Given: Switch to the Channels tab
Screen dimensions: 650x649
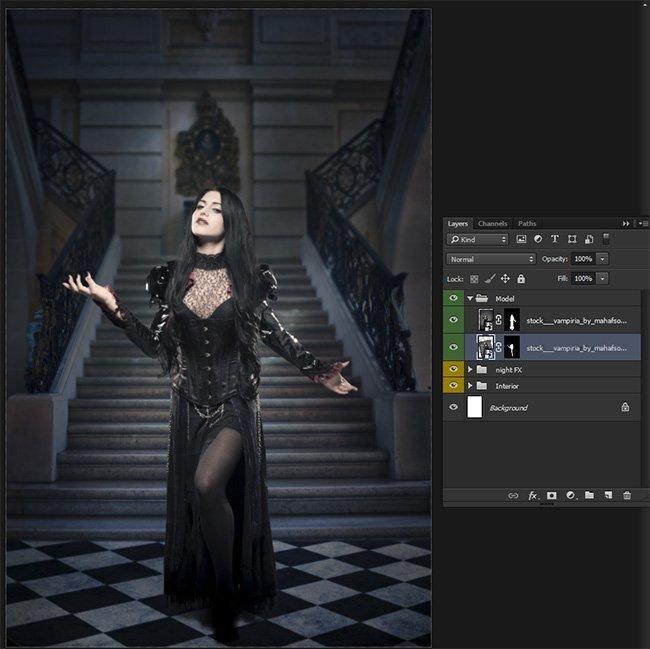Looking at the screenshot, I should [492, 223].
